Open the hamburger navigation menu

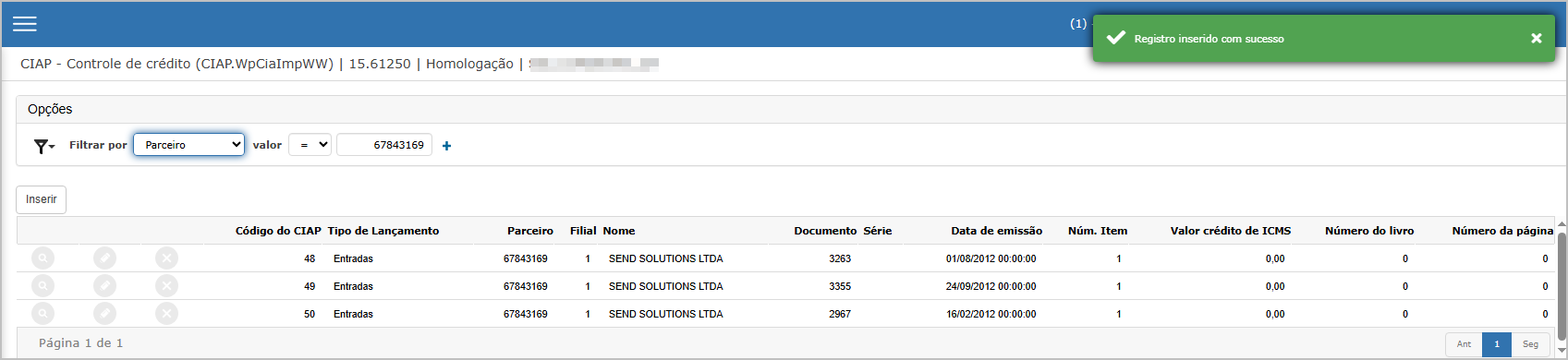(25, 24)
